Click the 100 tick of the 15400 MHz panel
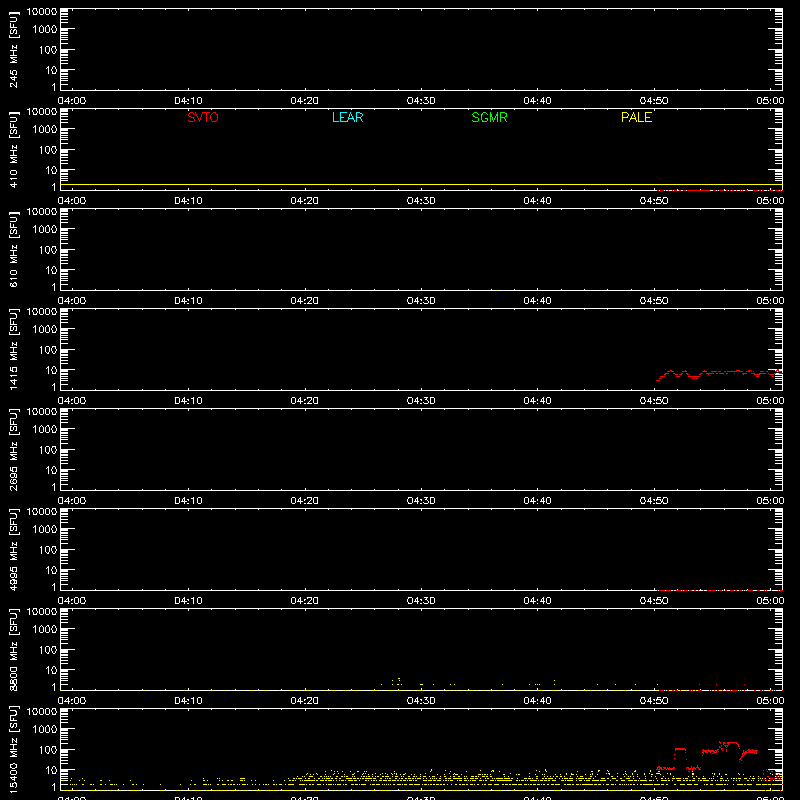 pos(48,750)
